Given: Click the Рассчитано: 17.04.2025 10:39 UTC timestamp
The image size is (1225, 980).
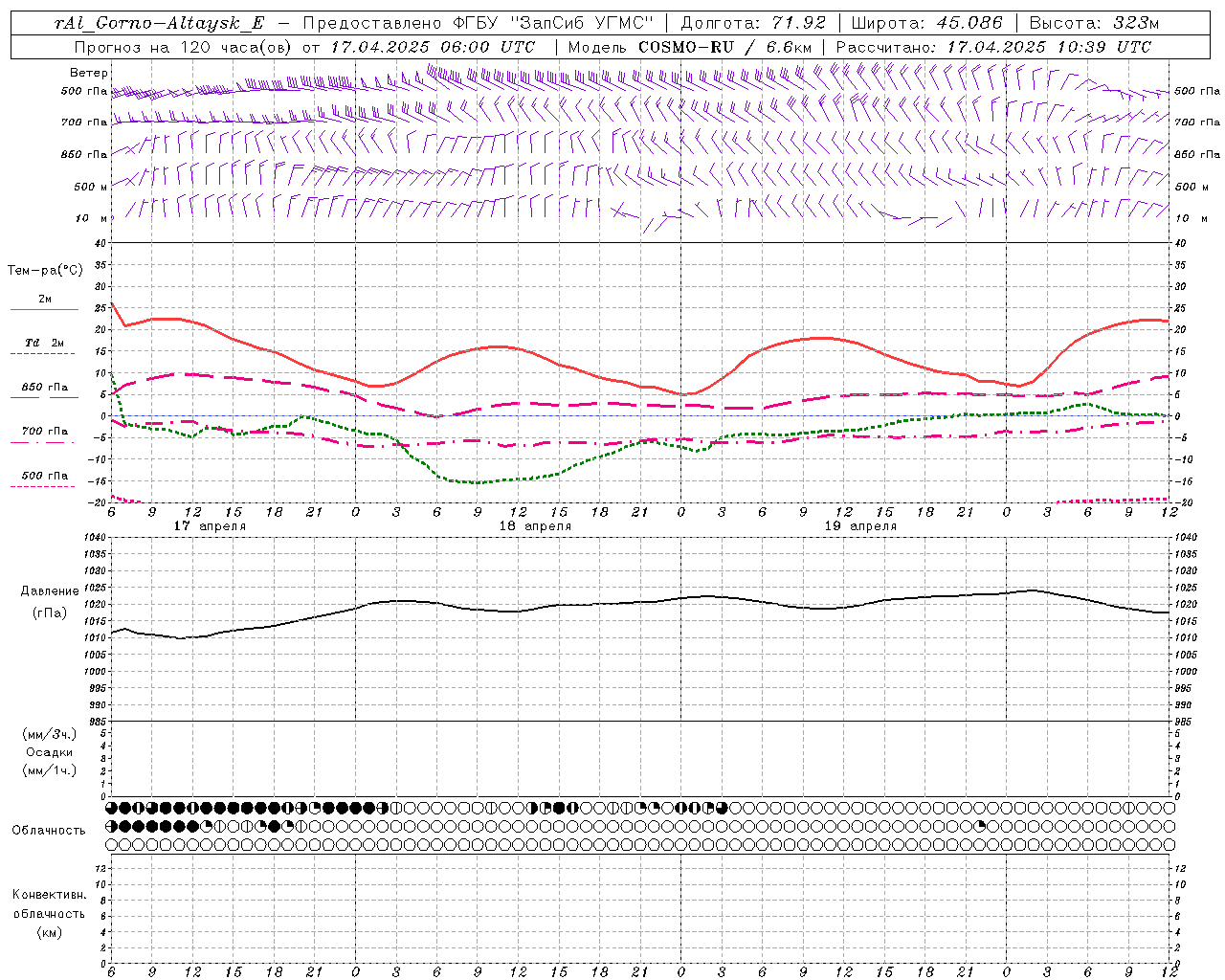Looking at the screenshot, I should click(x=993, y=47).
